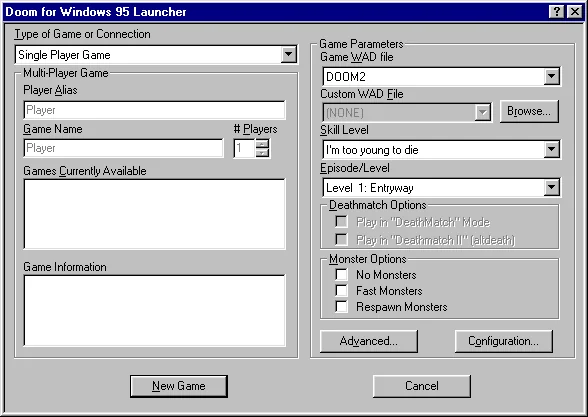This screenshot has height=417, width=588.
Task: Click inside the Game Information box
Action: [154, 310]
